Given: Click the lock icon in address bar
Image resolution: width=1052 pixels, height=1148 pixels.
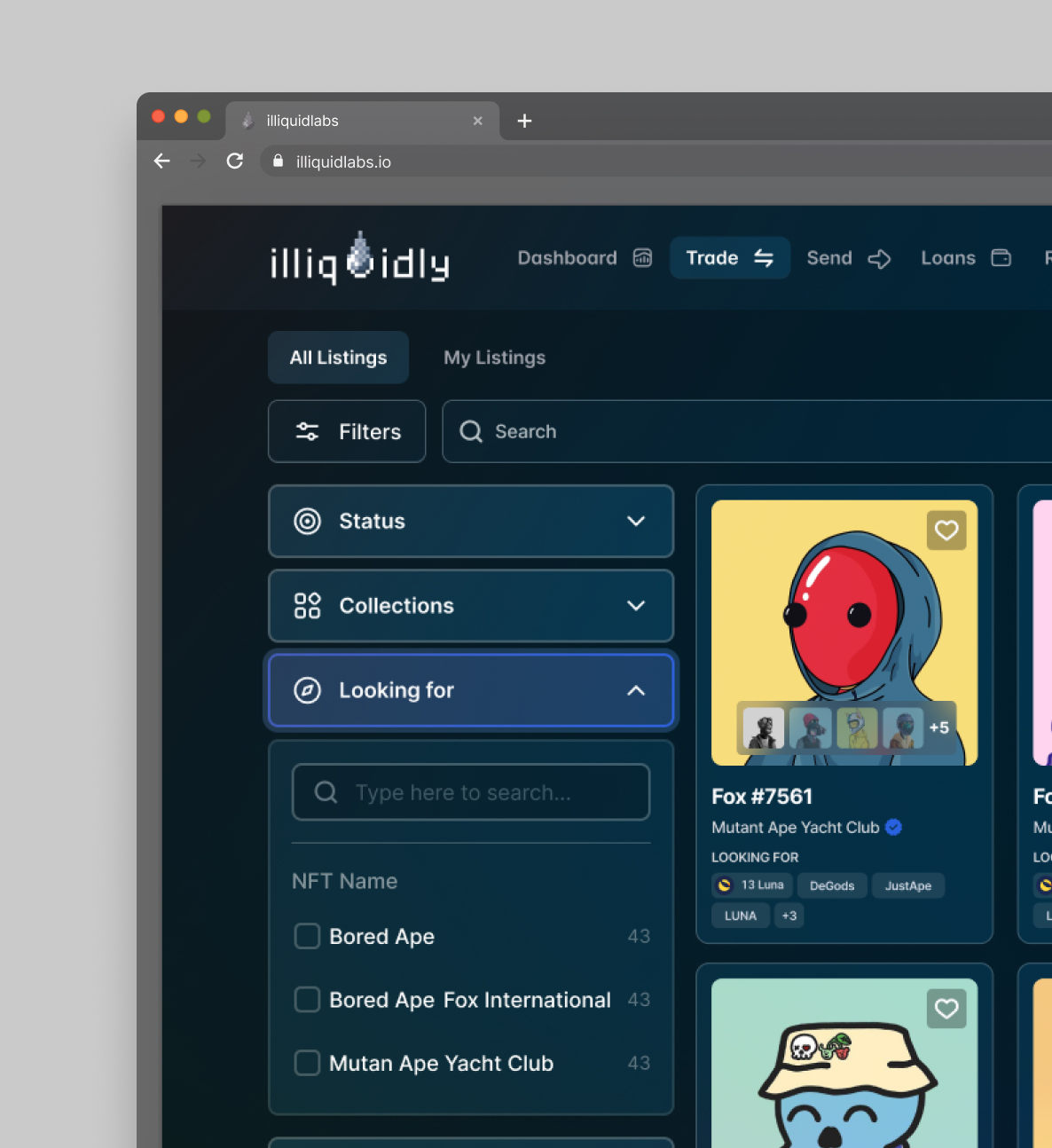Looking at the screenshot, I should (278, 161).
